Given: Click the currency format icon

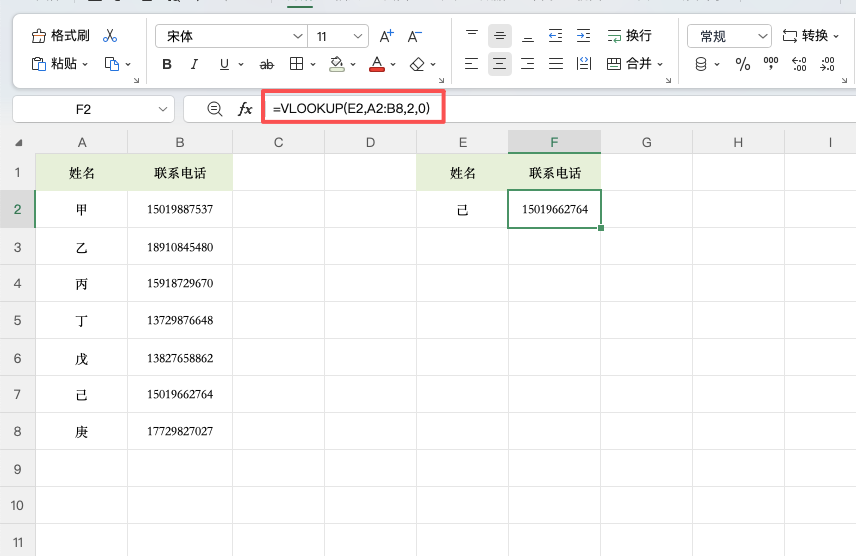Looking at the screenshot, I should point(701,64).
